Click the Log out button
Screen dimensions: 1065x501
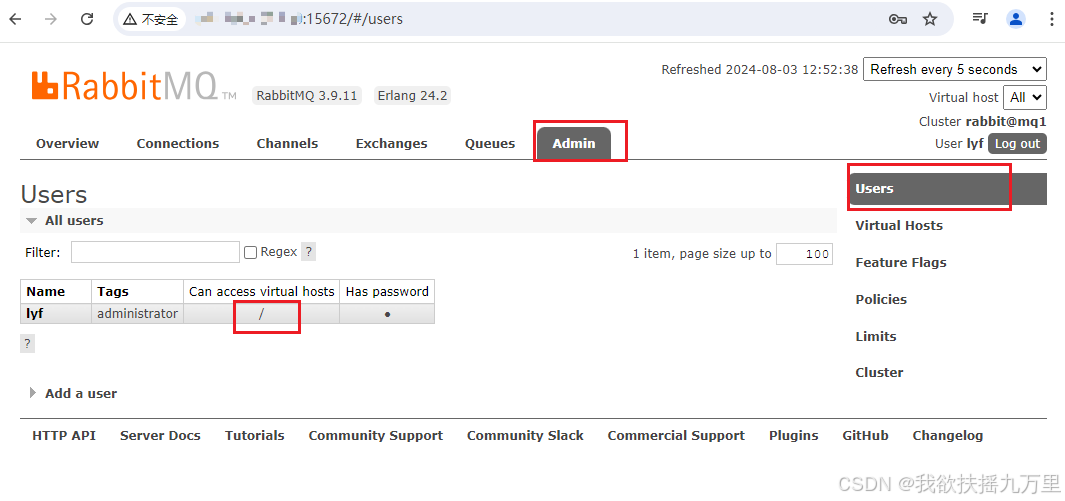(1017, 144)
